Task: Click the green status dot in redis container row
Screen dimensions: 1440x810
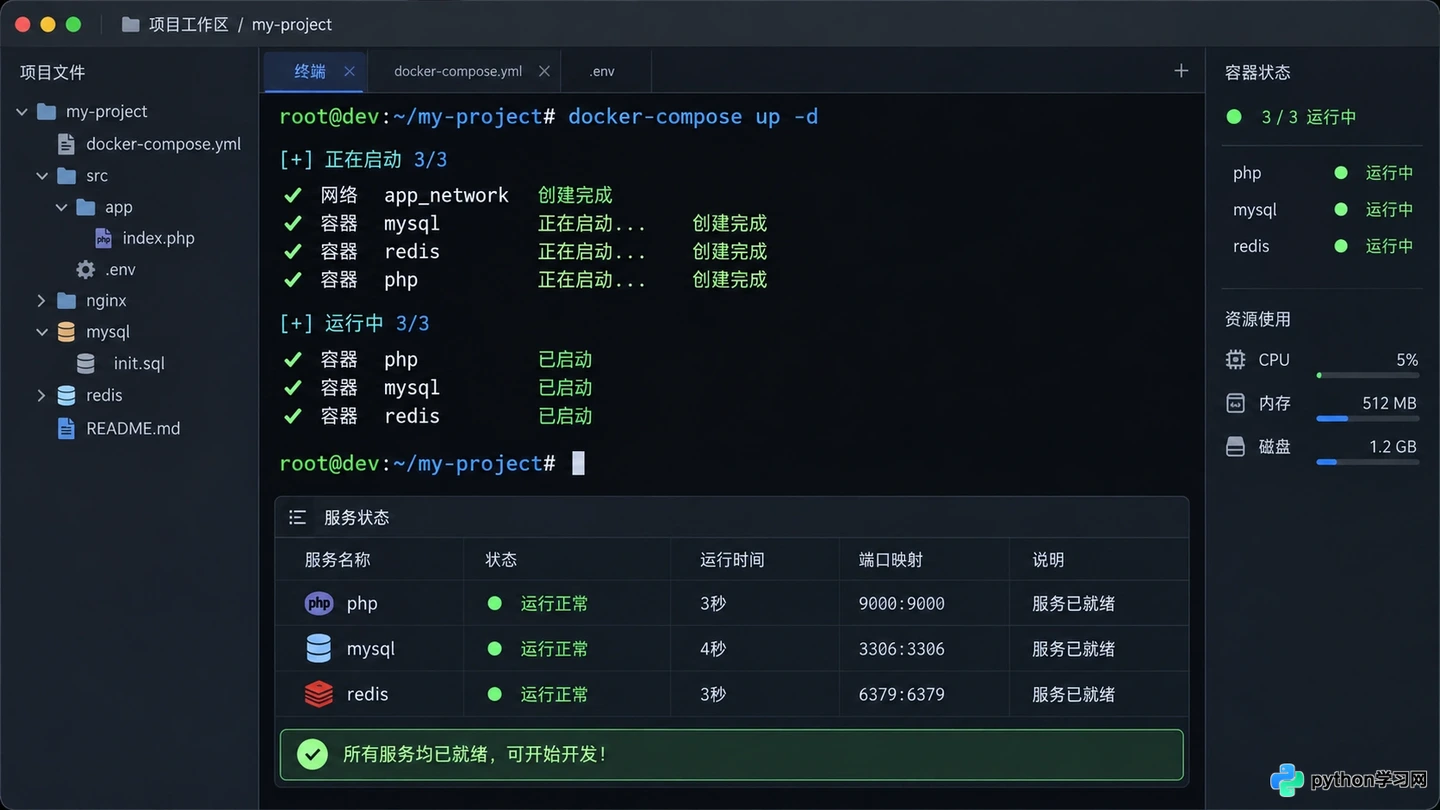Action: tap(1341, 245)
